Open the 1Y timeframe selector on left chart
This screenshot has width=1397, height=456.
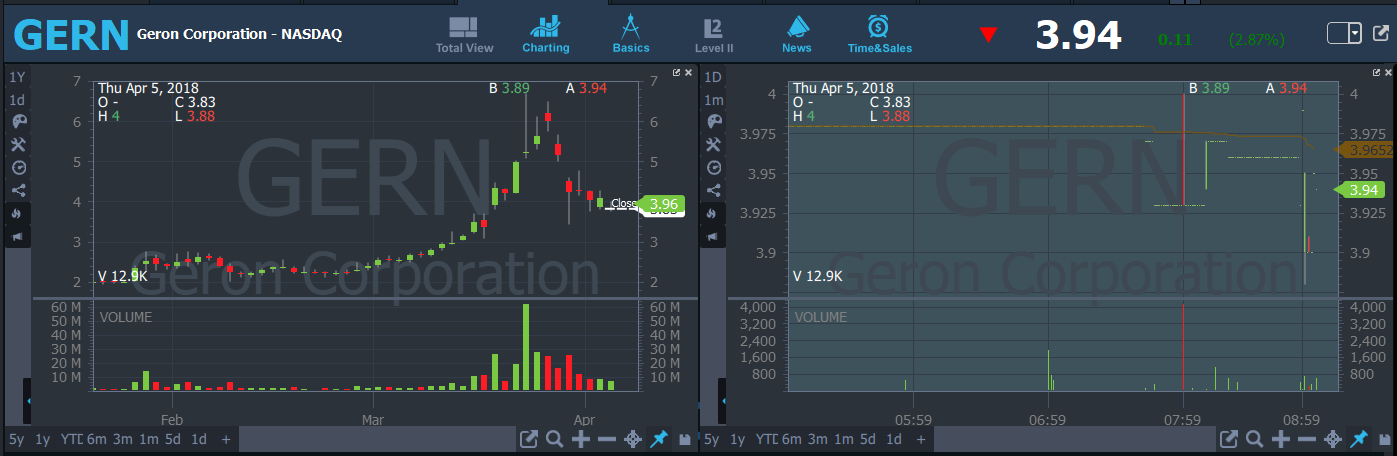pos(17,77)
